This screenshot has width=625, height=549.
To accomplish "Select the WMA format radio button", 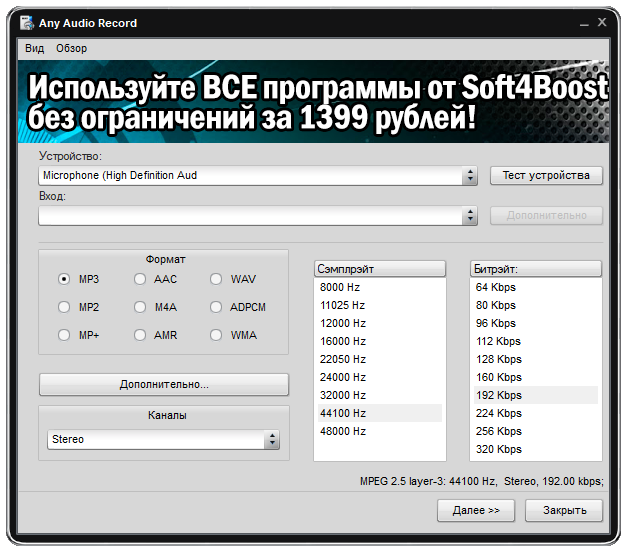I will 216,335.
